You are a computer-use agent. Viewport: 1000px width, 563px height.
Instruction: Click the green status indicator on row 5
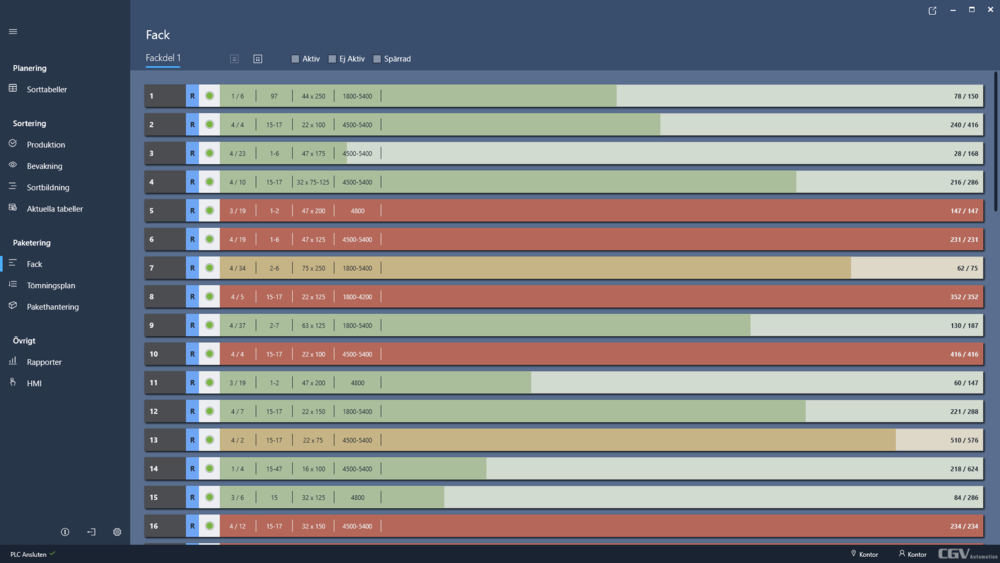(209, 211)
